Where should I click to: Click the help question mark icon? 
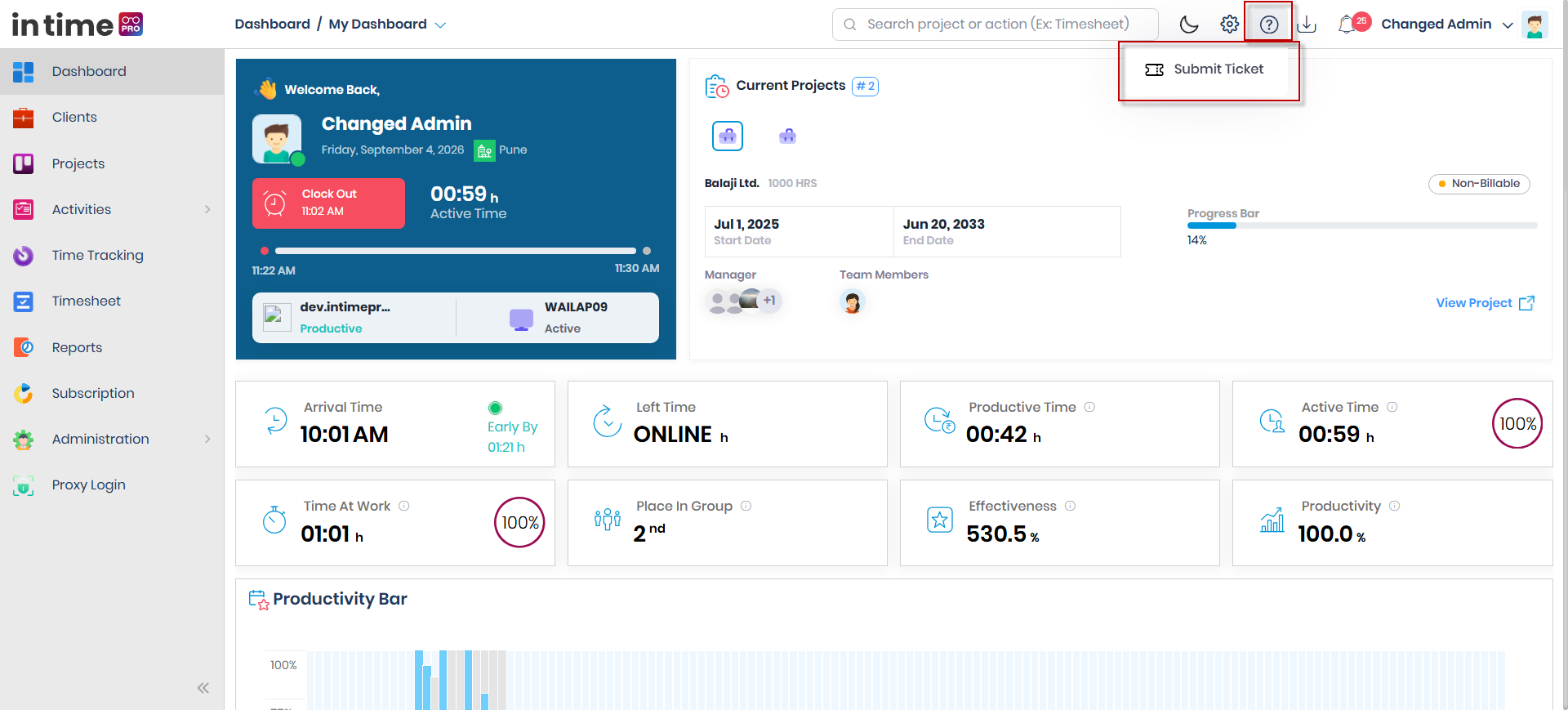pyautogui.click(x=1268, y=25)
